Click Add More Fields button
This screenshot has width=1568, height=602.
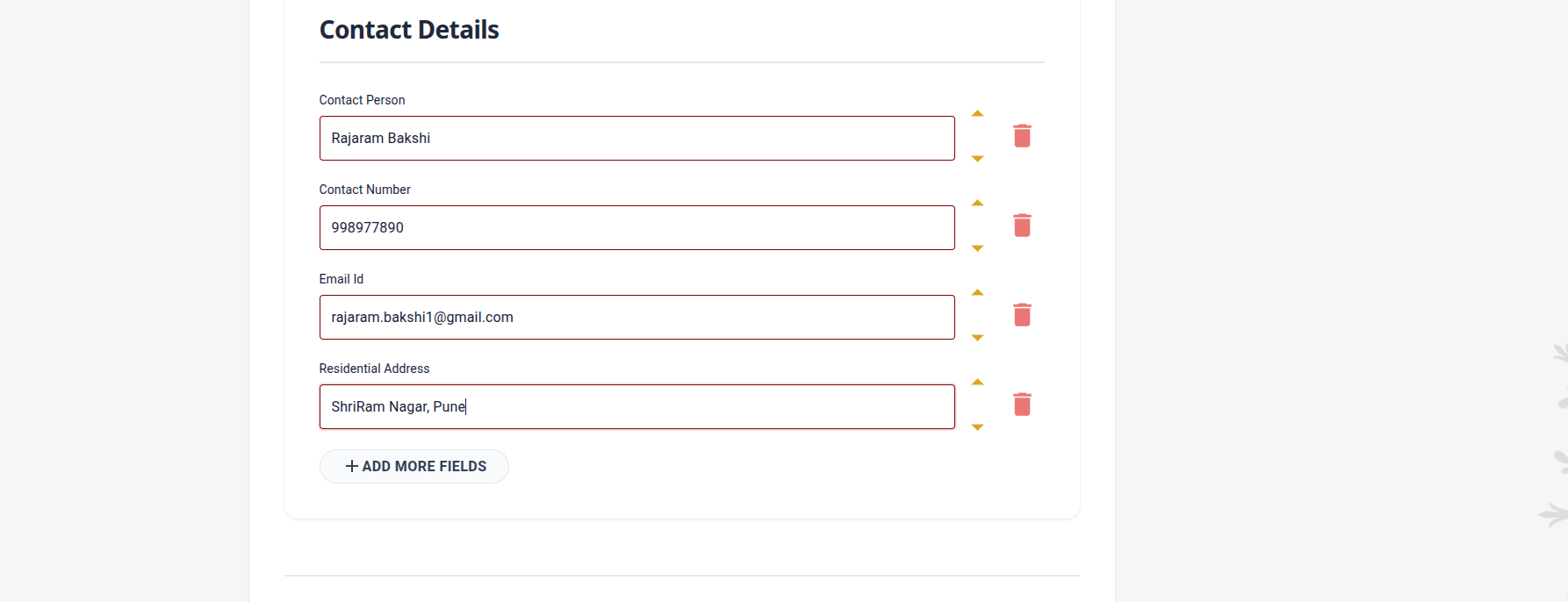click(x=414, y=466)
